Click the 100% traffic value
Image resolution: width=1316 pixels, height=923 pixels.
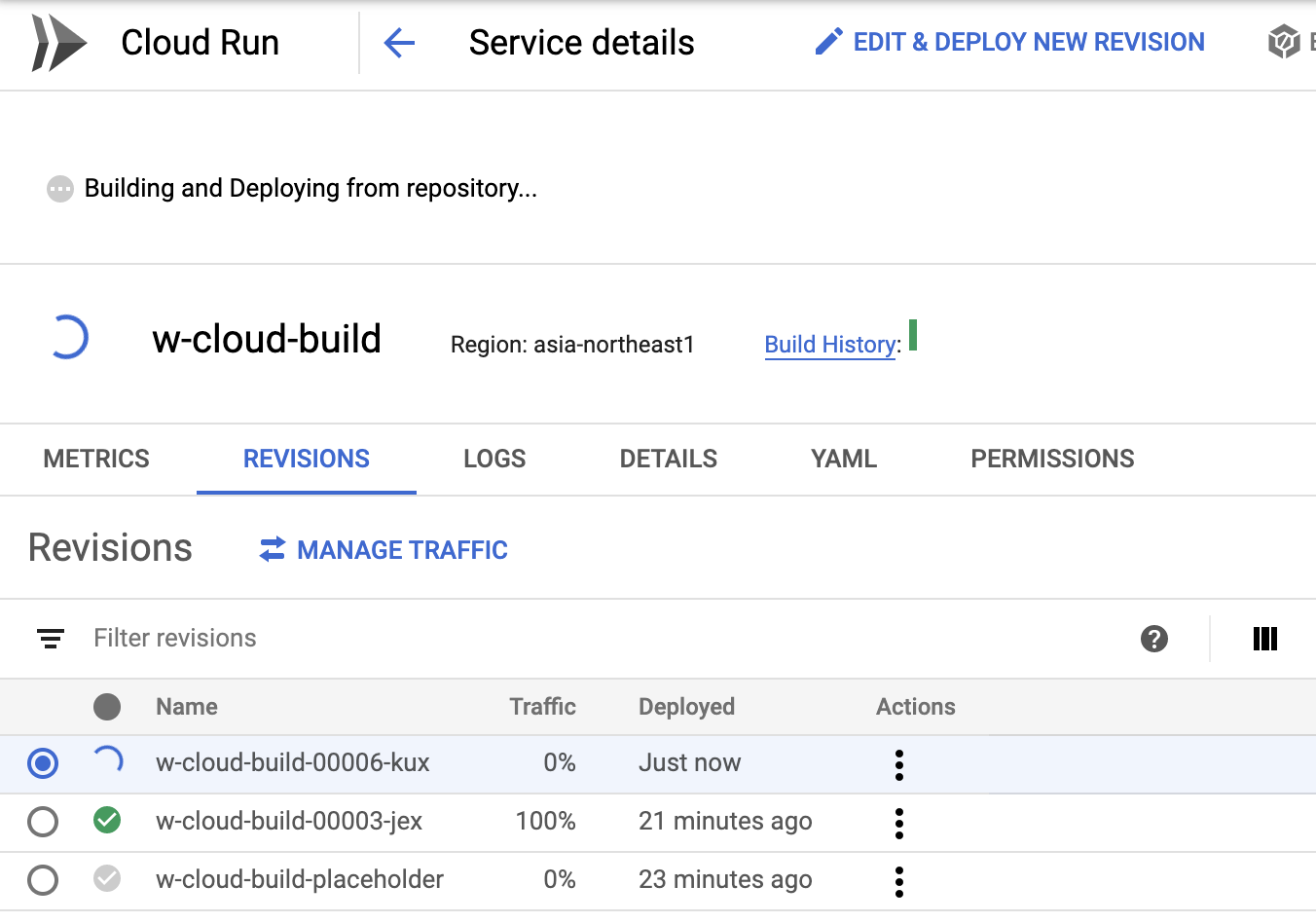pyautogui.click(x=546, y=821)
